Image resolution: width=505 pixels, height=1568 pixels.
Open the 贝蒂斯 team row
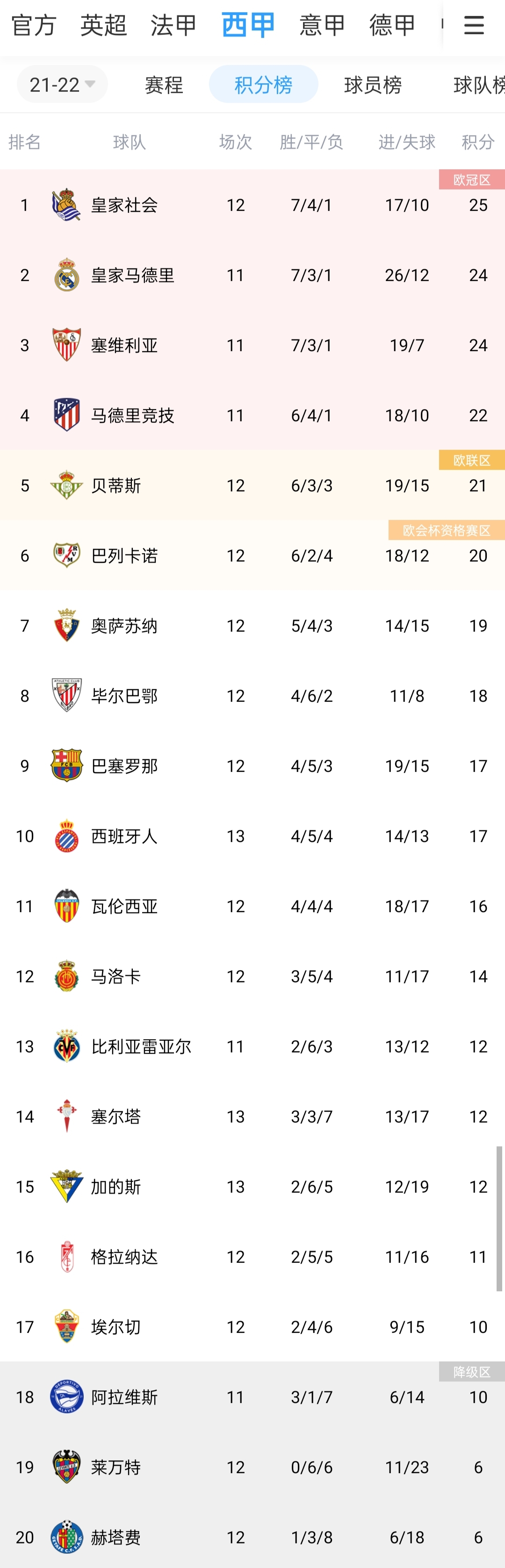point(252,485)
